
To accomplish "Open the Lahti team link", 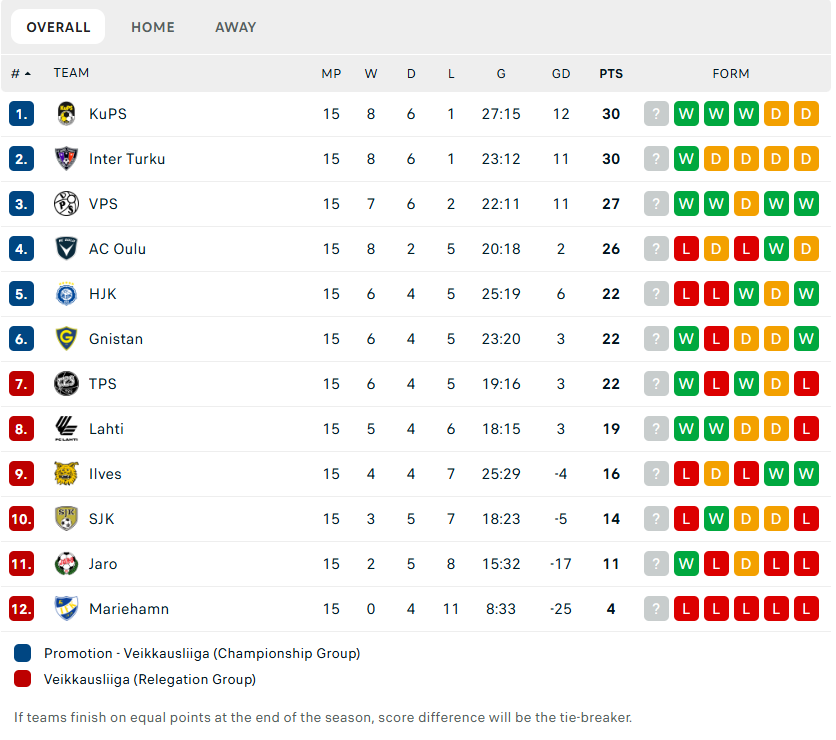I will [106, 429].
